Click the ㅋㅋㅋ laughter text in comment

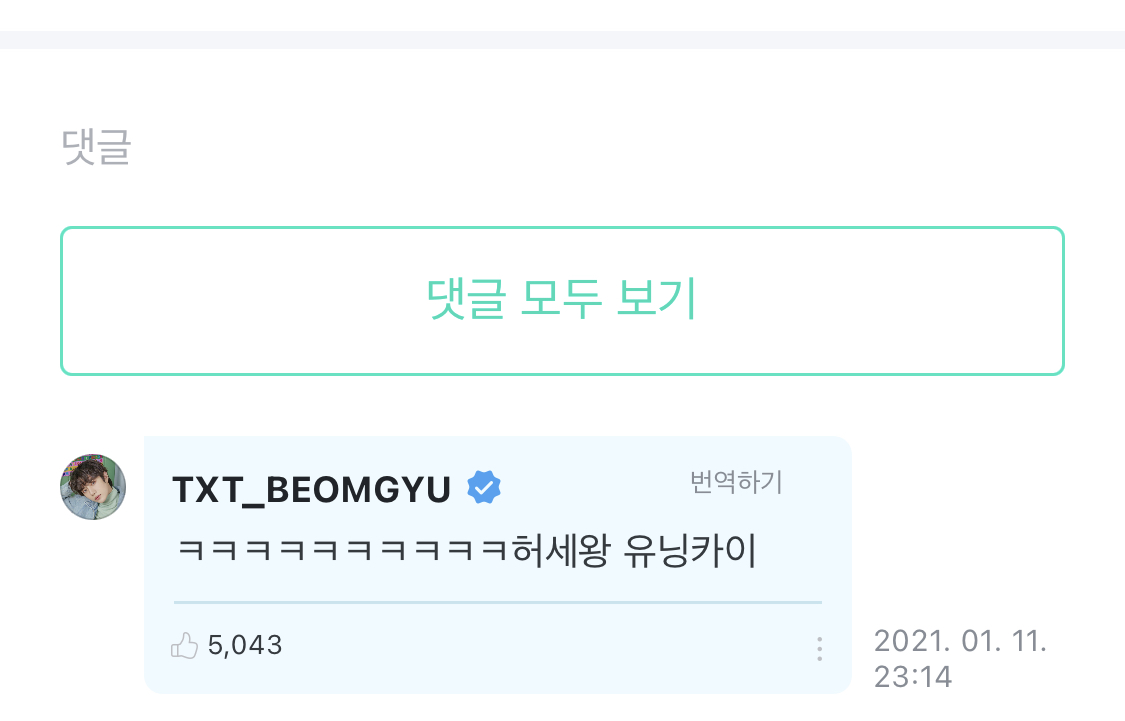coord(343,551)
